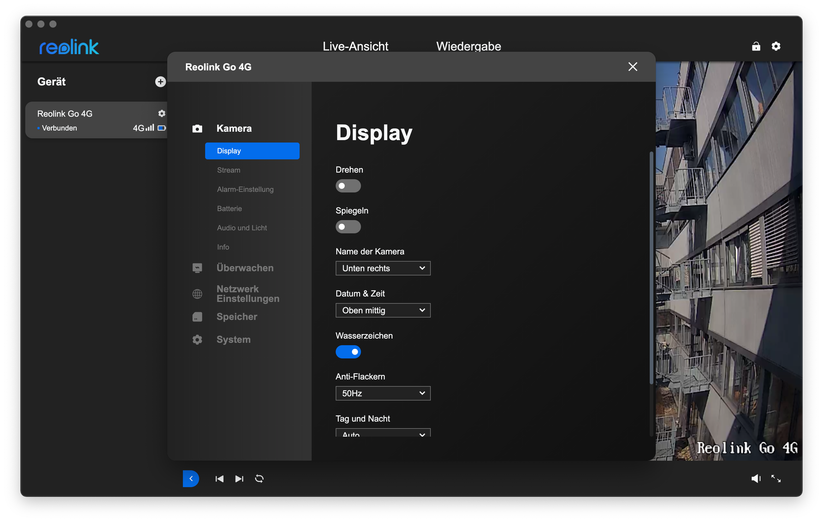Expand System settings section
This screenshot has width=823, height=522.
pyautogui.click(x=234, y=340)
